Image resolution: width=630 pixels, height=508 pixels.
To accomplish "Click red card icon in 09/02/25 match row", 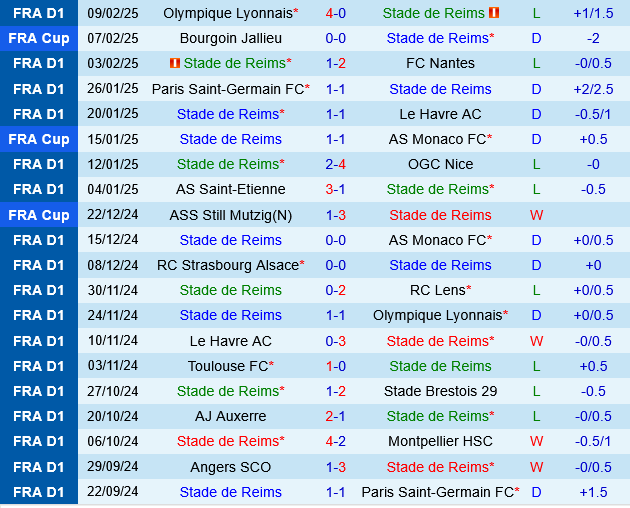I will pyautogui.click(x=494, y=13).
